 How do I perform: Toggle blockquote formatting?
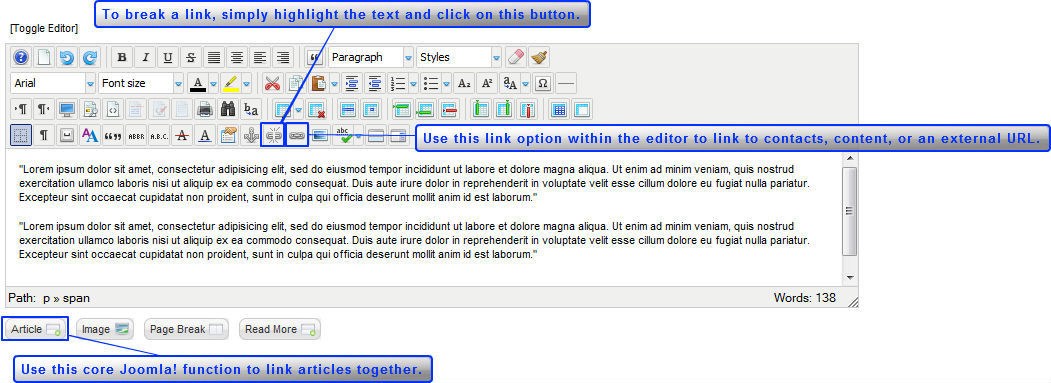pos(314,57)
